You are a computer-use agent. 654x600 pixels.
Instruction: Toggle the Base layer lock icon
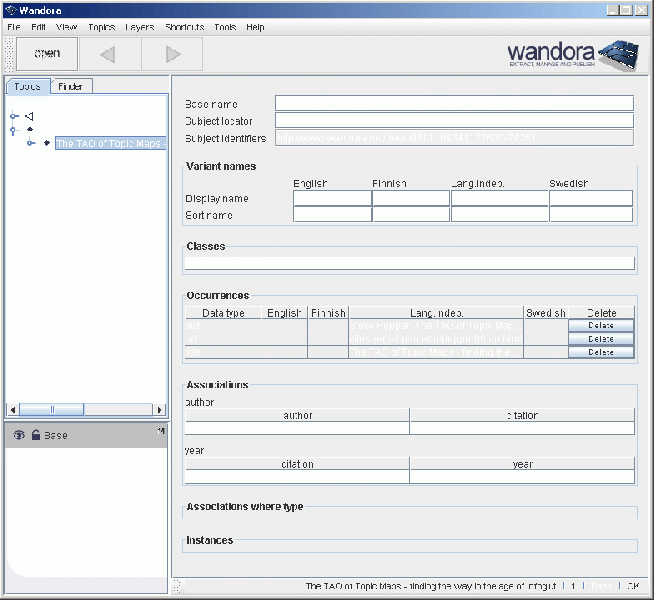pos(35,435)
